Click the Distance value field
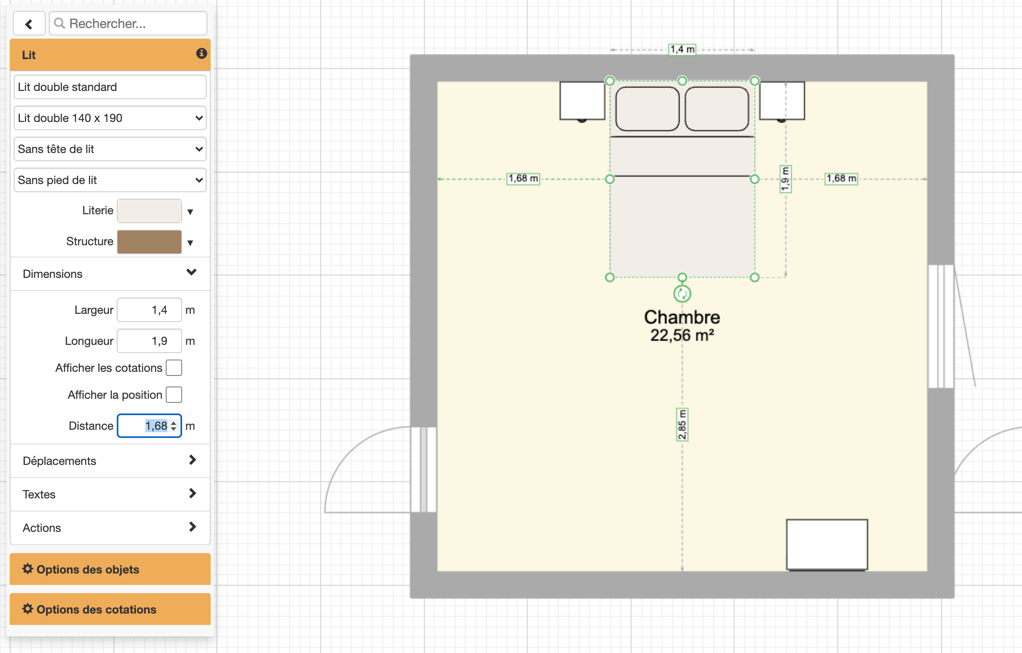This screenshot has width=1022, height=653. 149,426
